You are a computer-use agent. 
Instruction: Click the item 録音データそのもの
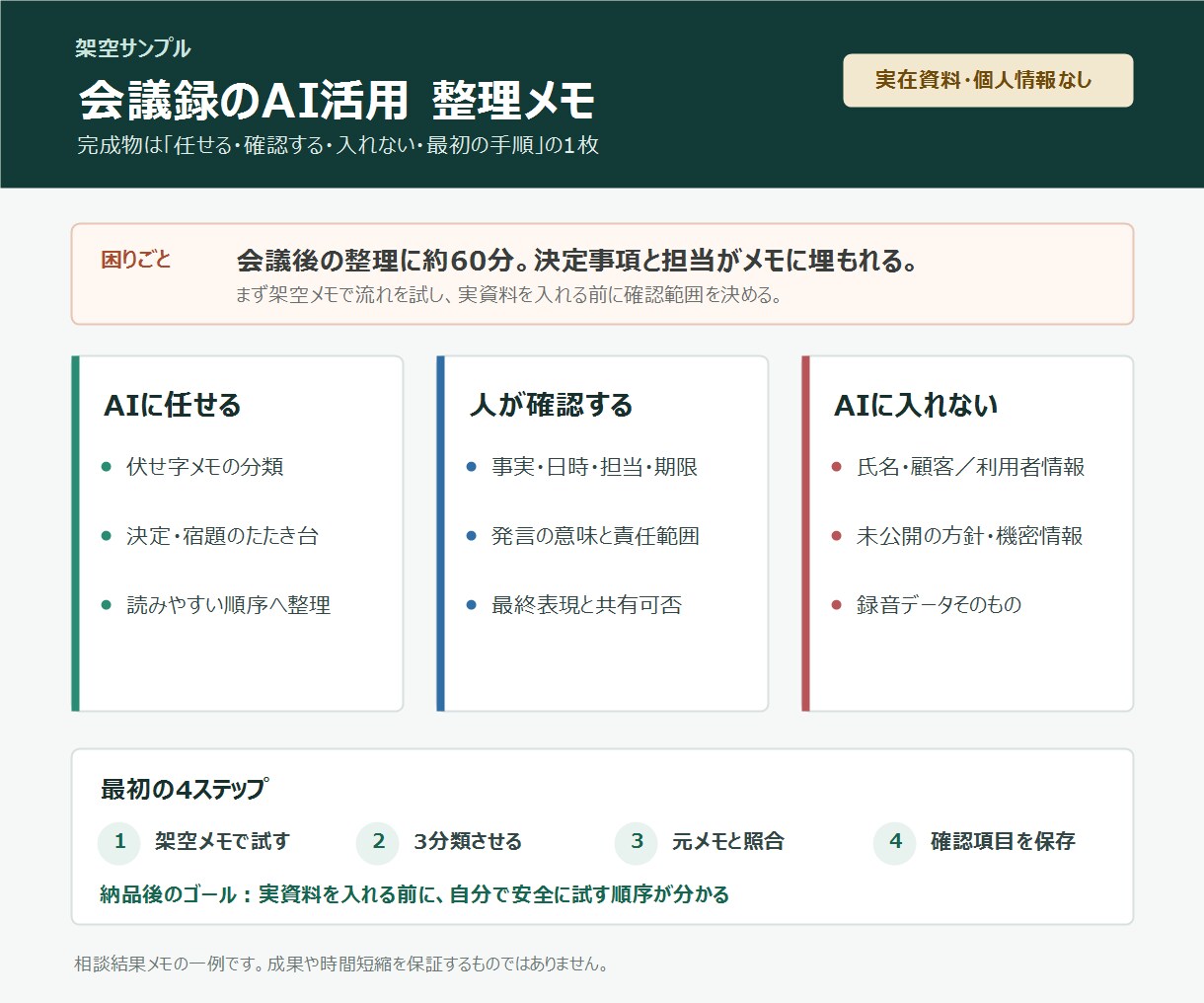(x=940, y=605)
